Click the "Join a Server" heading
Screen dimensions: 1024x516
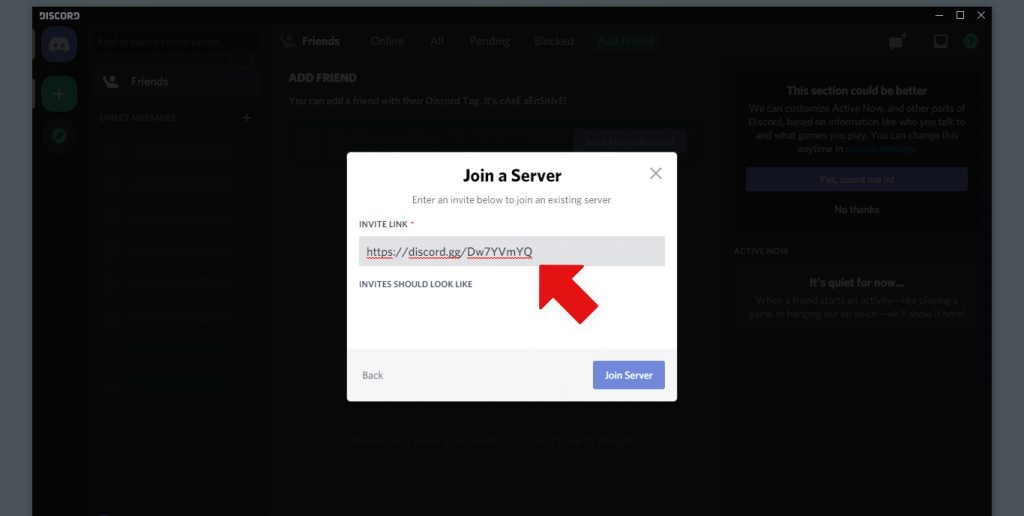tap(512, 176)
